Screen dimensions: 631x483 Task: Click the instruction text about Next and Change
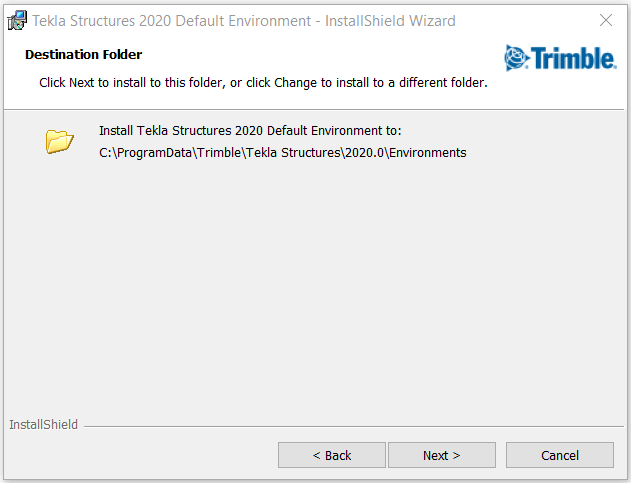click(x=263, y=83)
